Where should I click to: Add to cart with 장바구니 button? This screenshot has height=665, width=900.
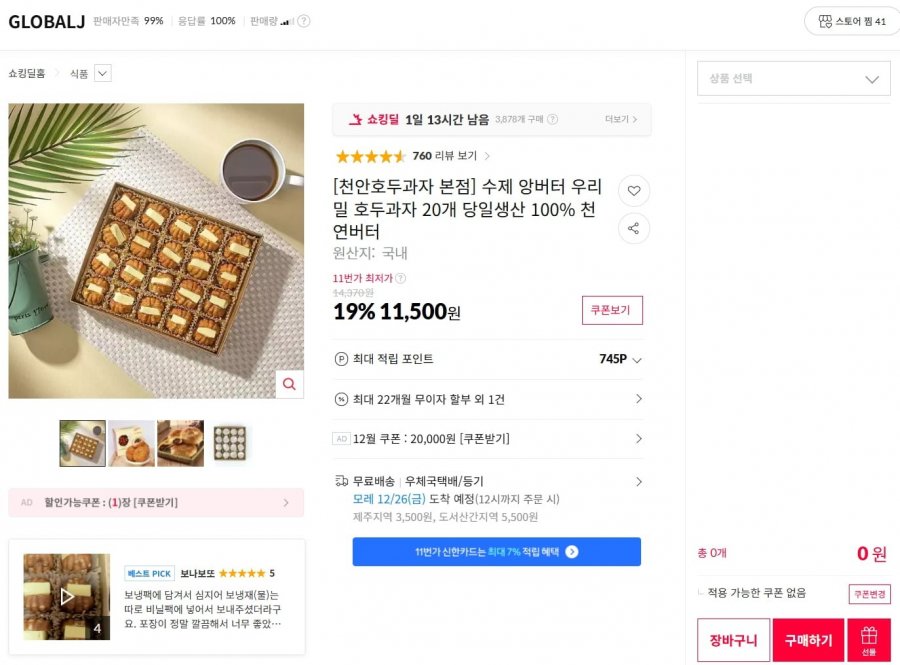click(x=733, y=640)
